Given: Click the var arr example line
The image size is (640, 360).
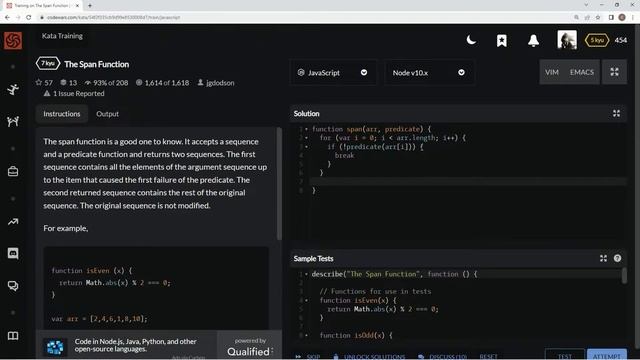Looking at the screenshot, I should tap(99, 318).
